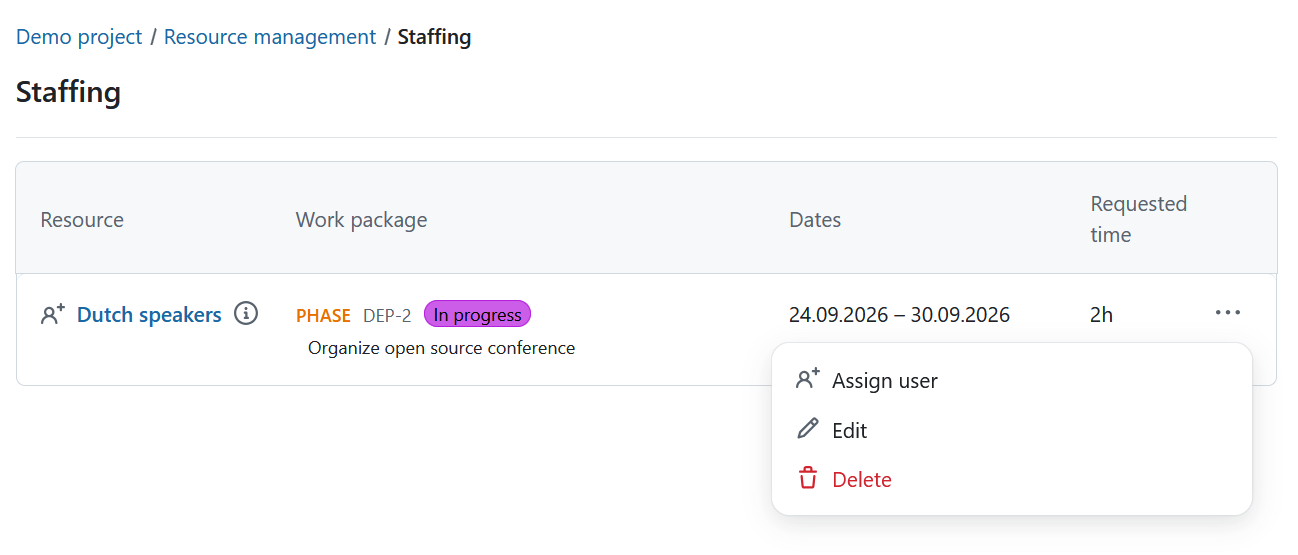Click the DEP-2 work package ID
This screenshot has width=1298, height=555.
[387, 315]
